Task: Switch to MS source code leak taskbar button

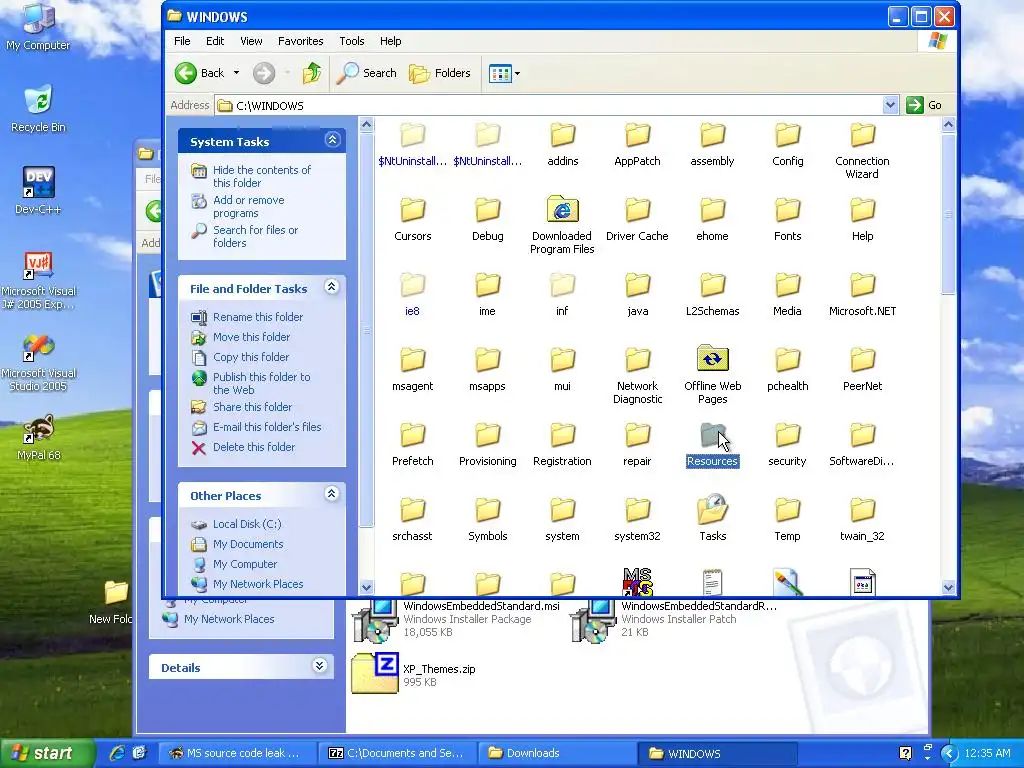Action: point(236,753)
